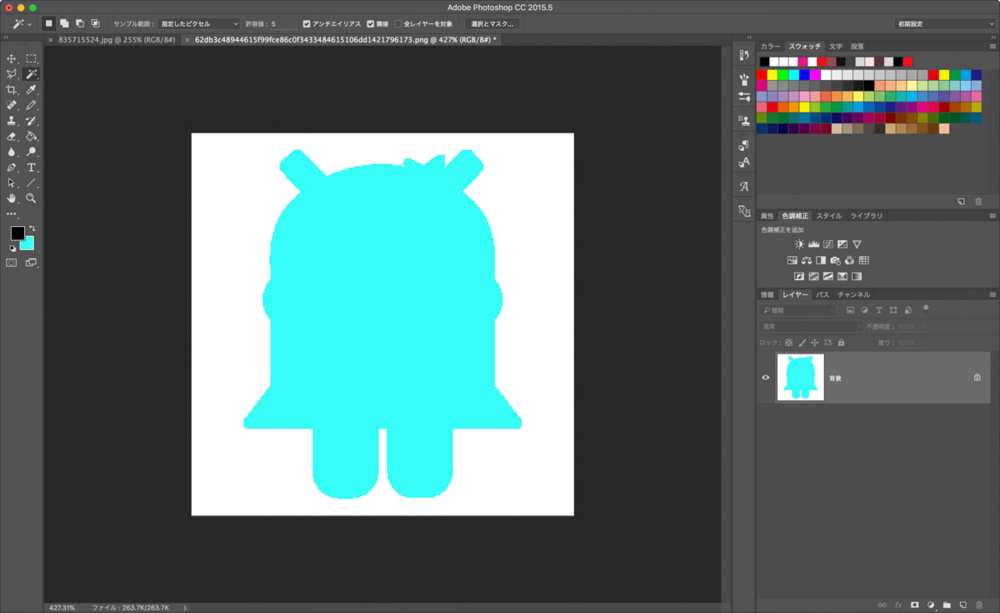Image resolution: width=1000 pixels, height=613 pixels.
Task: Choose New Selection mode in options bar
Action: pyautogui.click(x=48, y=24)
